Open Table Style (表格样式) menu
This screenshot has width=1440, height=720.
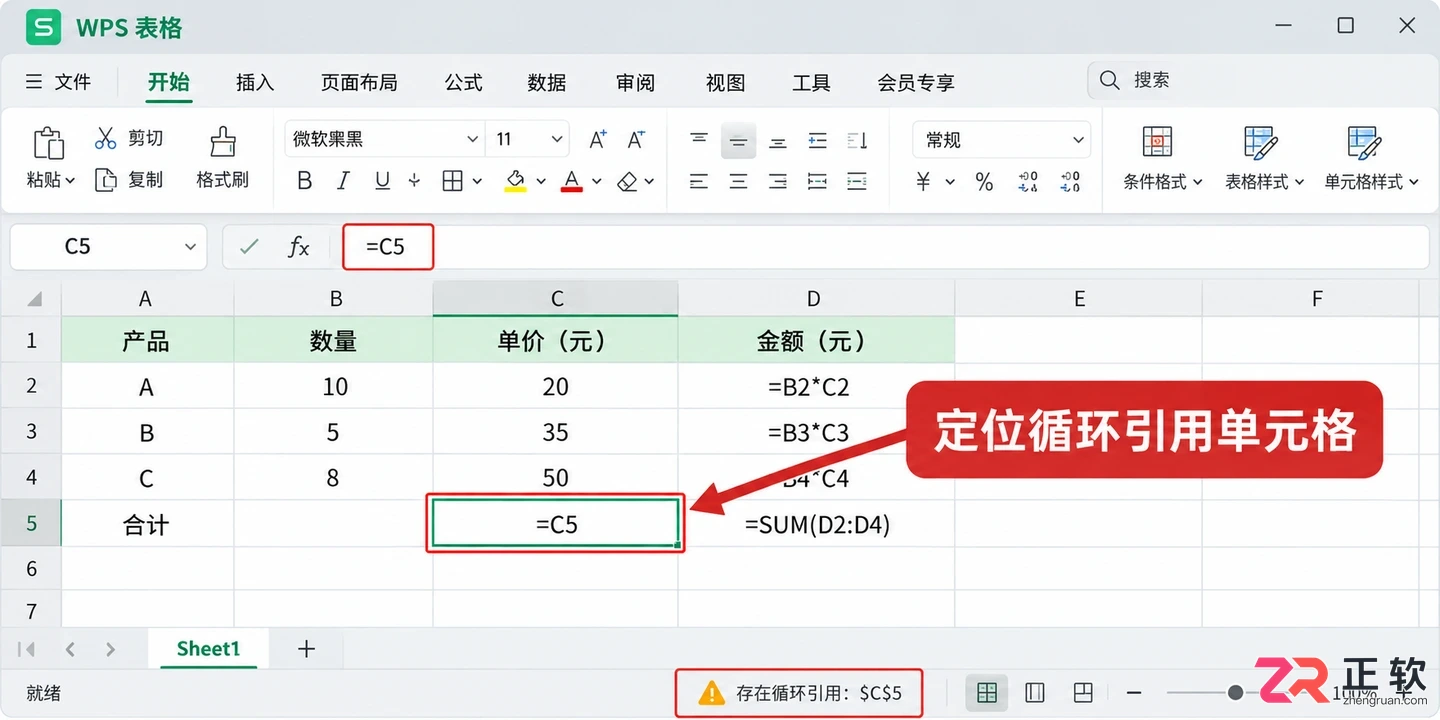point(1265,158)
